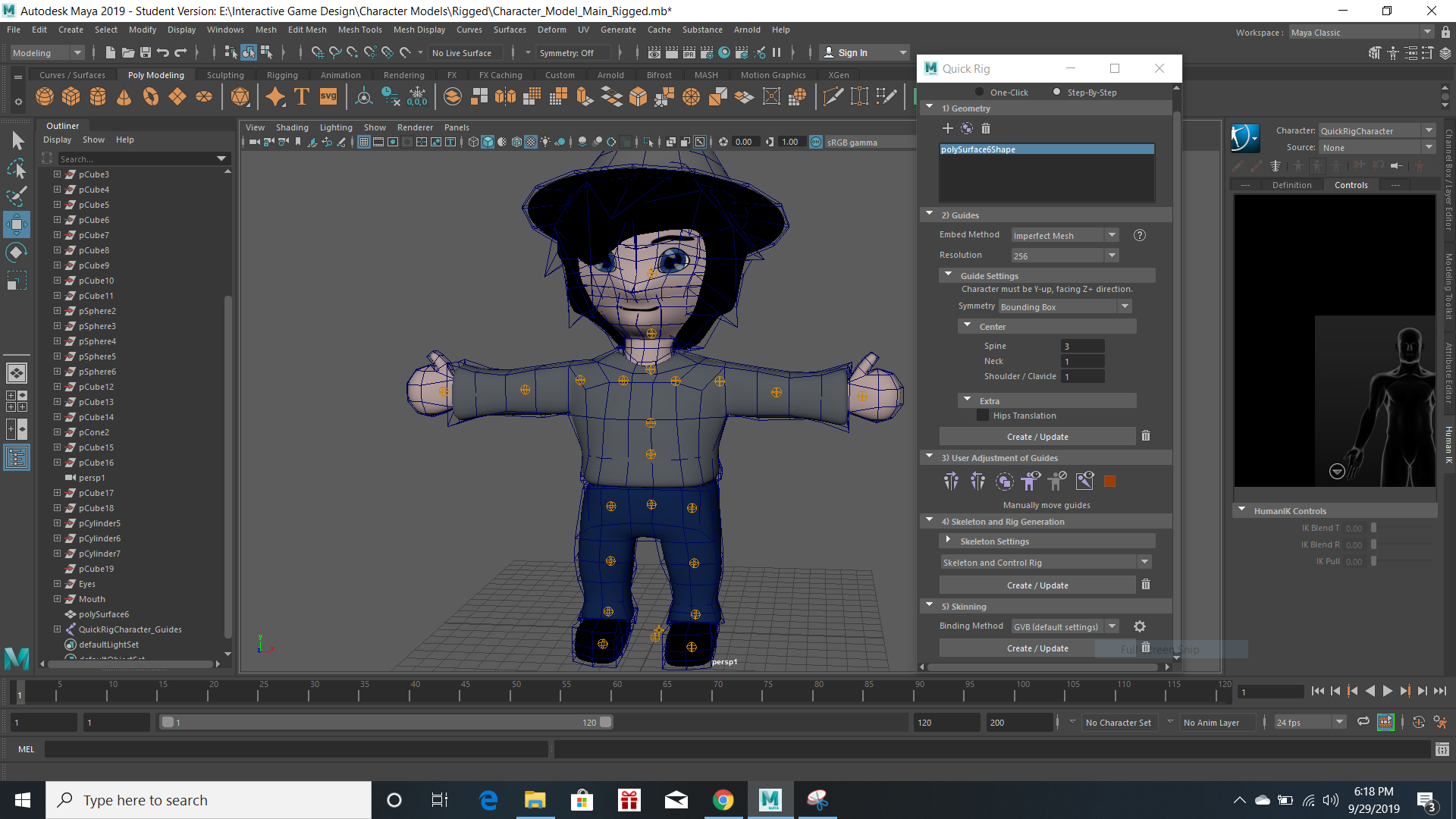This screenshot has height=819, width=1456.
Task: Create a polygon cylinder from the shelf
Action: point(98,97)
